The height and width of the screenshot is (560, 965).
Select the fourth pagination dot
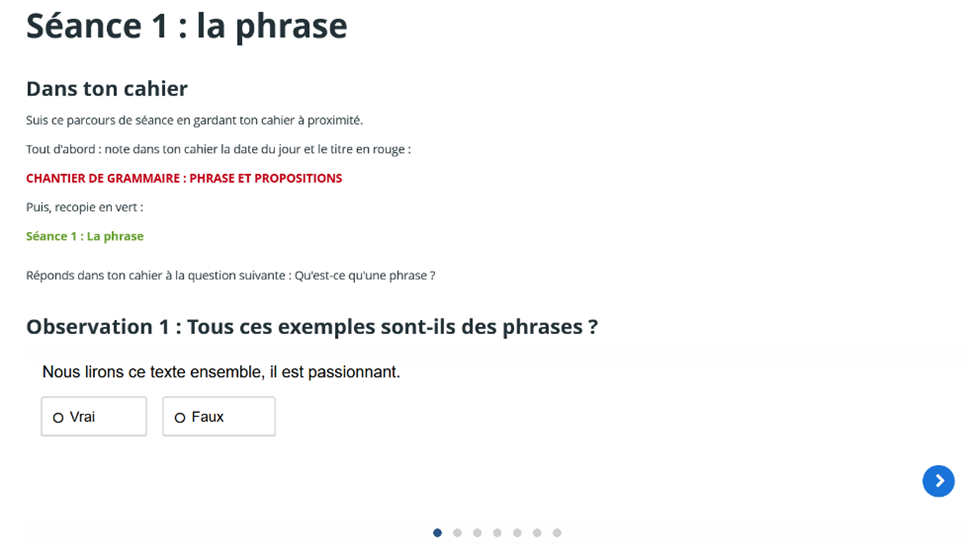click(497, 533)
